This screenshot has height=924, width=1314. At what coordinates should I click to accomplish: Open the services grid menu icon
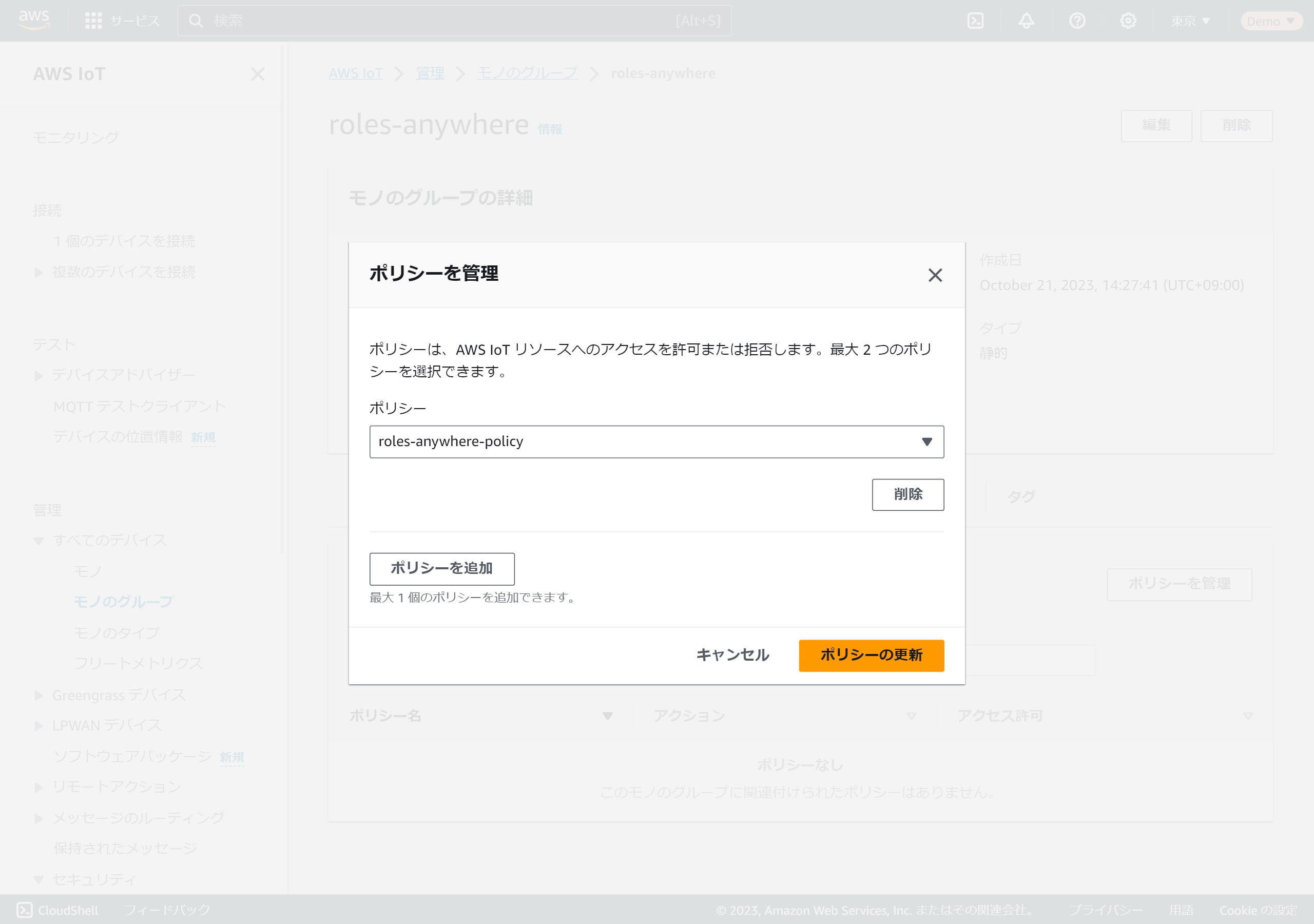[93, 21]
